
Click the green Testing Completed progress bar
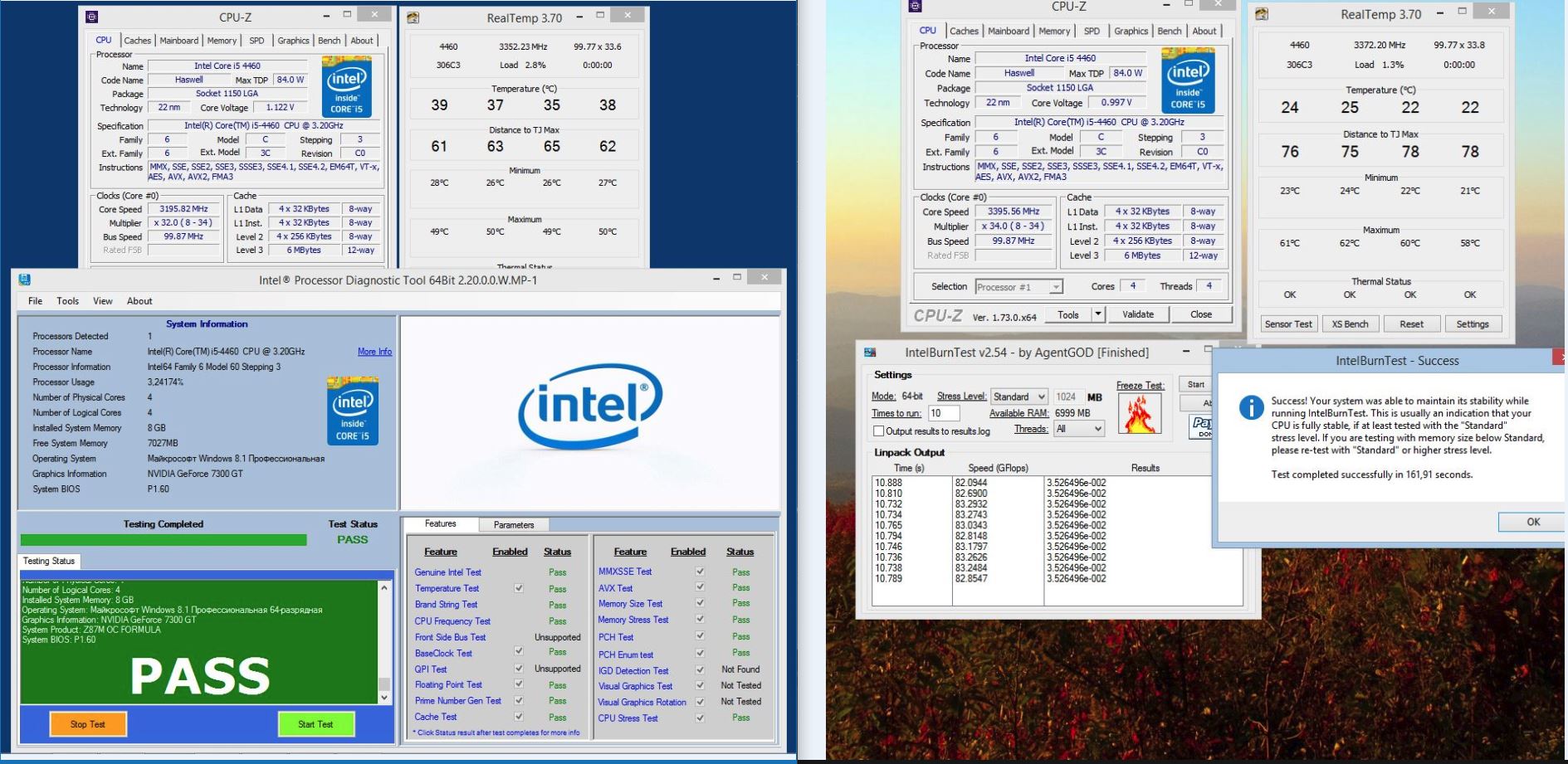coord(164,540)
